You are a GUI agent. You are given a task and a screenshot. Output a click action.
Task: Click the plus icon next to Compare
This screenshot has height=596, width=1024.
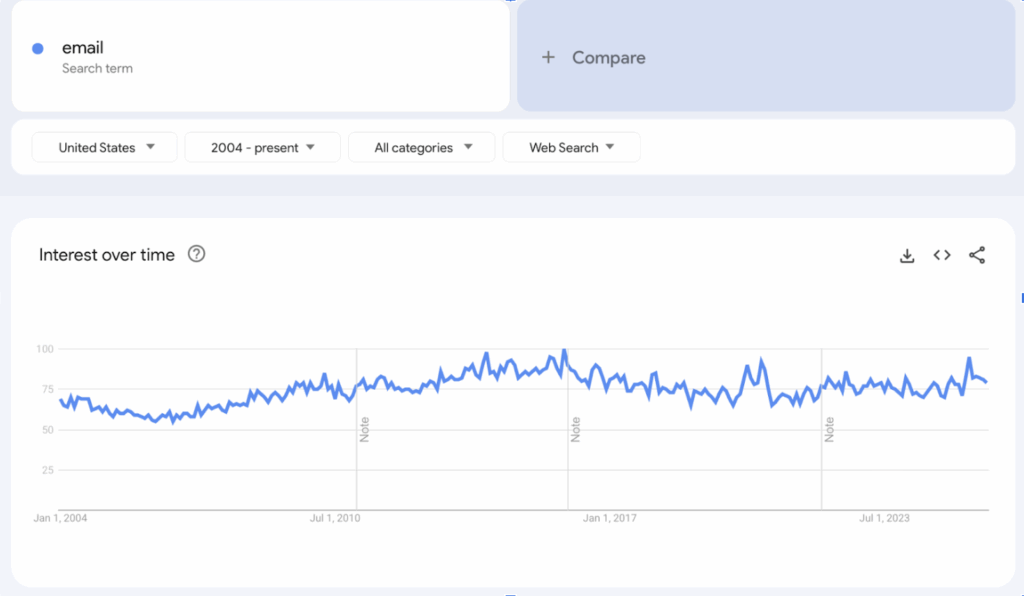[548, 57]
